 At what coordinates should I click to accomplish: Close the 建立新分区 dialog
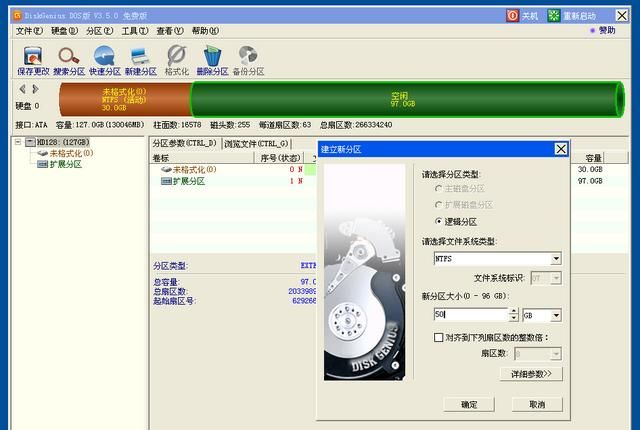[x=561, y=149]
